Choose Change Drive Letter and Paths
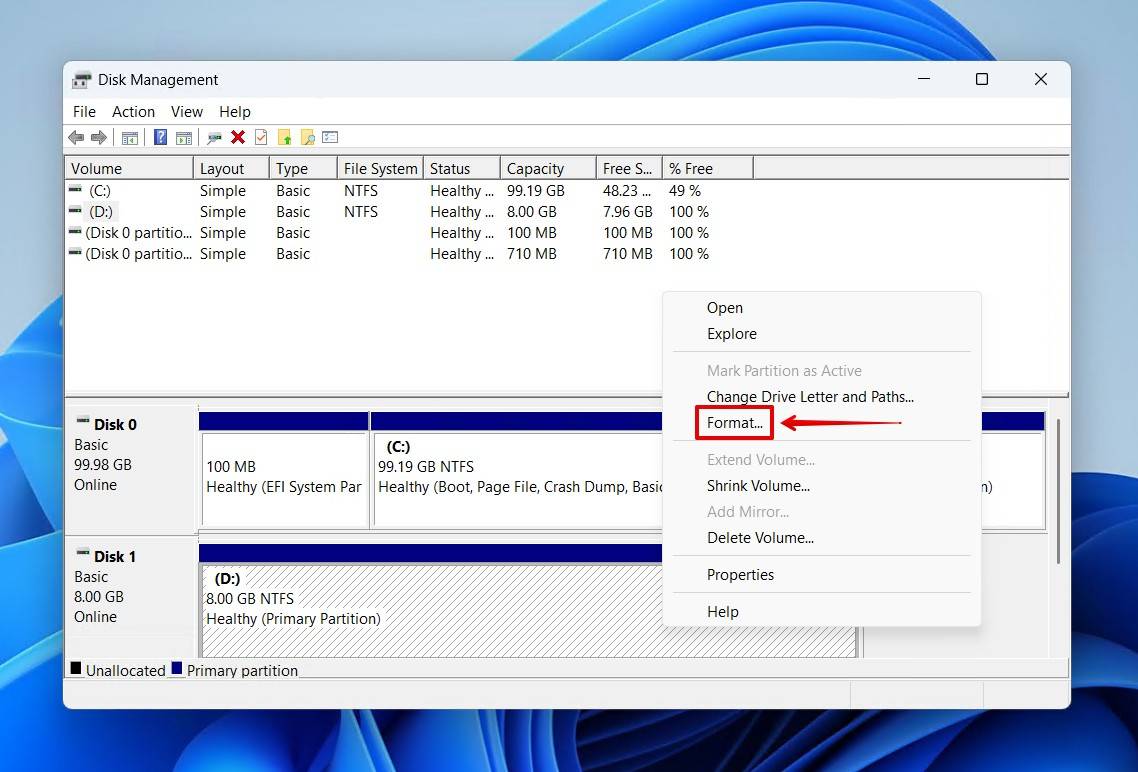The height and width of the screenshot is (772, 1138). (810, 396)
